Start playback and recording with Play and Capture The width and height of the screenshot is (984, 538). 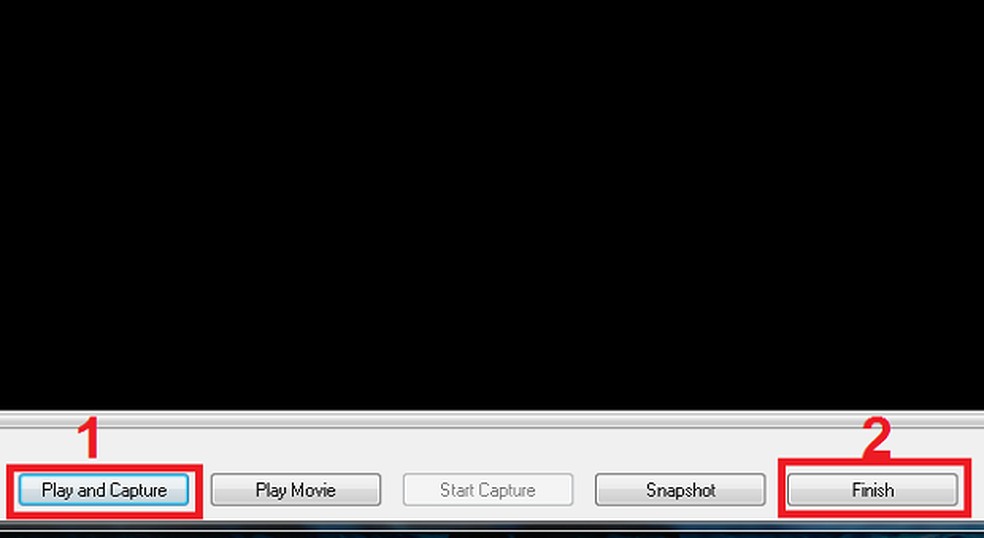(x=104, y=490)
